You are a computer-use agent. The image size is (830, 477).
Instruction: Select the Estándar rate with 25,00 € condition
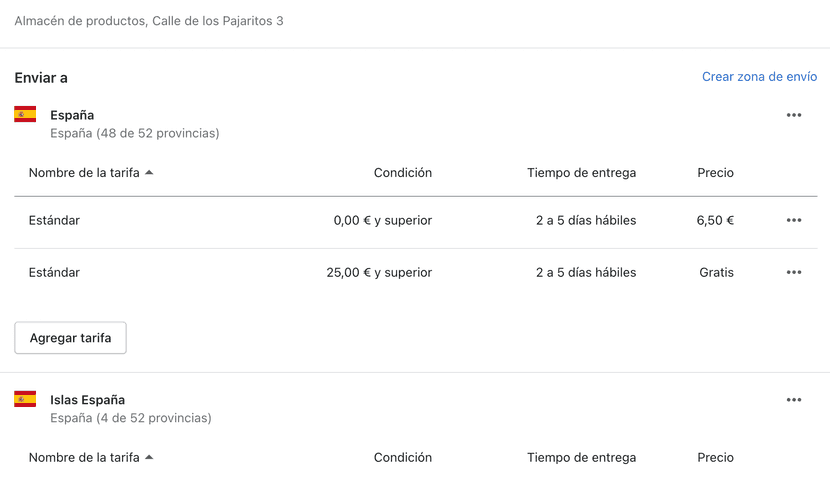point(54,272)
